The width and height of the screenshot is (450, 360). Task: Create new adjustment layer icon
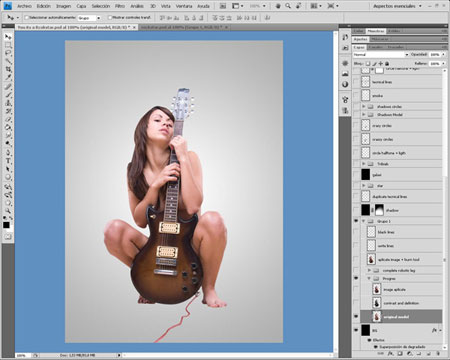coord(410,354)
